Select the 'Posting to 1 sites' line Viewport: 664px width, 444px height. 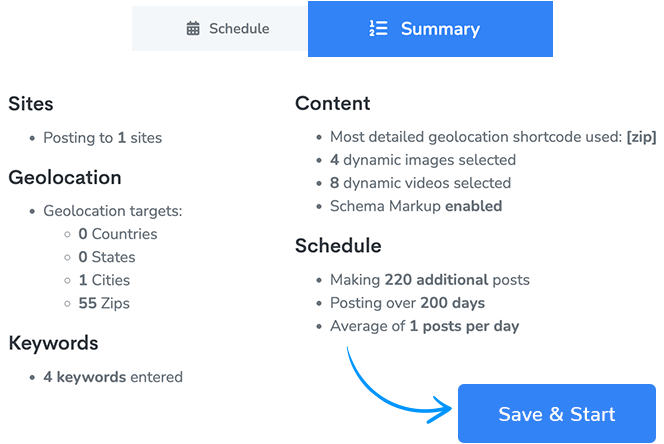(102, 138)
